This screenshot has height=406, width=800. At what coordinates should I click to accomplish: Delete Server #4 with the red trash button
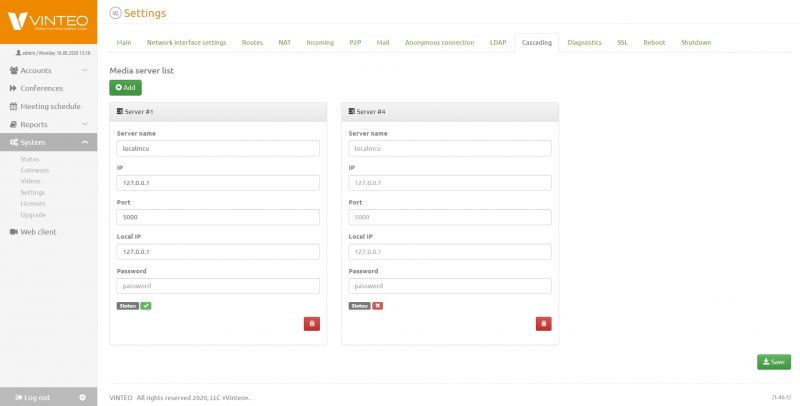[543, 323]
